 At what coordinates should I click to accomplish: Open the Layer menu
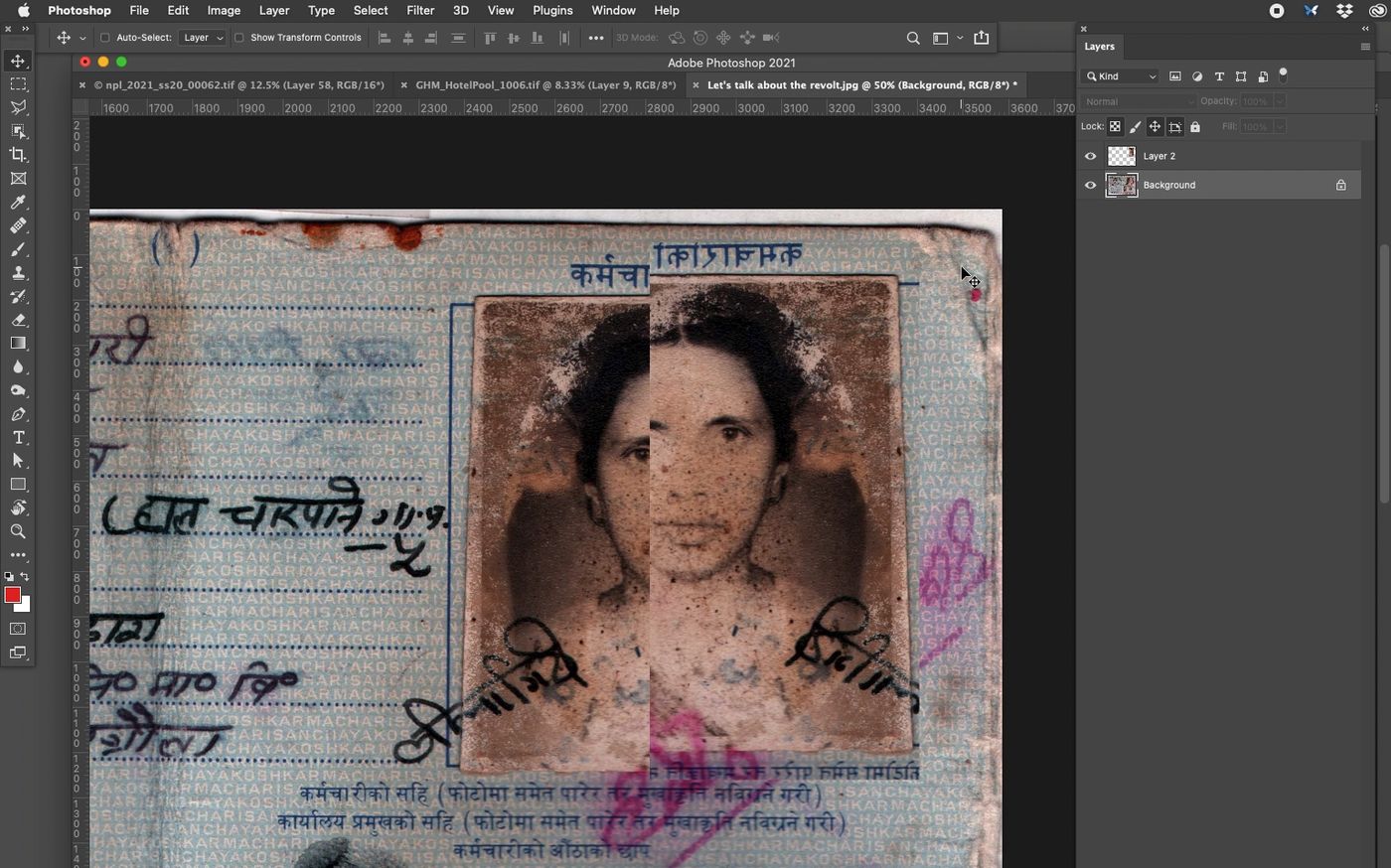tap(274, 10)
